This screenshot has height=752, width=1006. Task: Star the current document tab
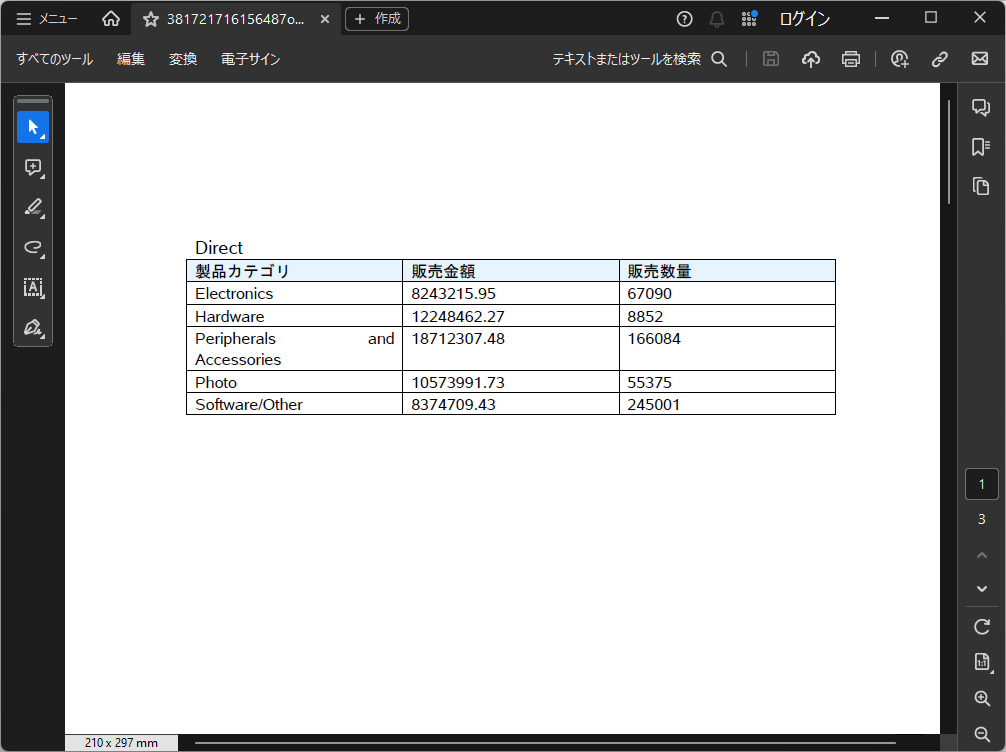[x=151, y=19]
